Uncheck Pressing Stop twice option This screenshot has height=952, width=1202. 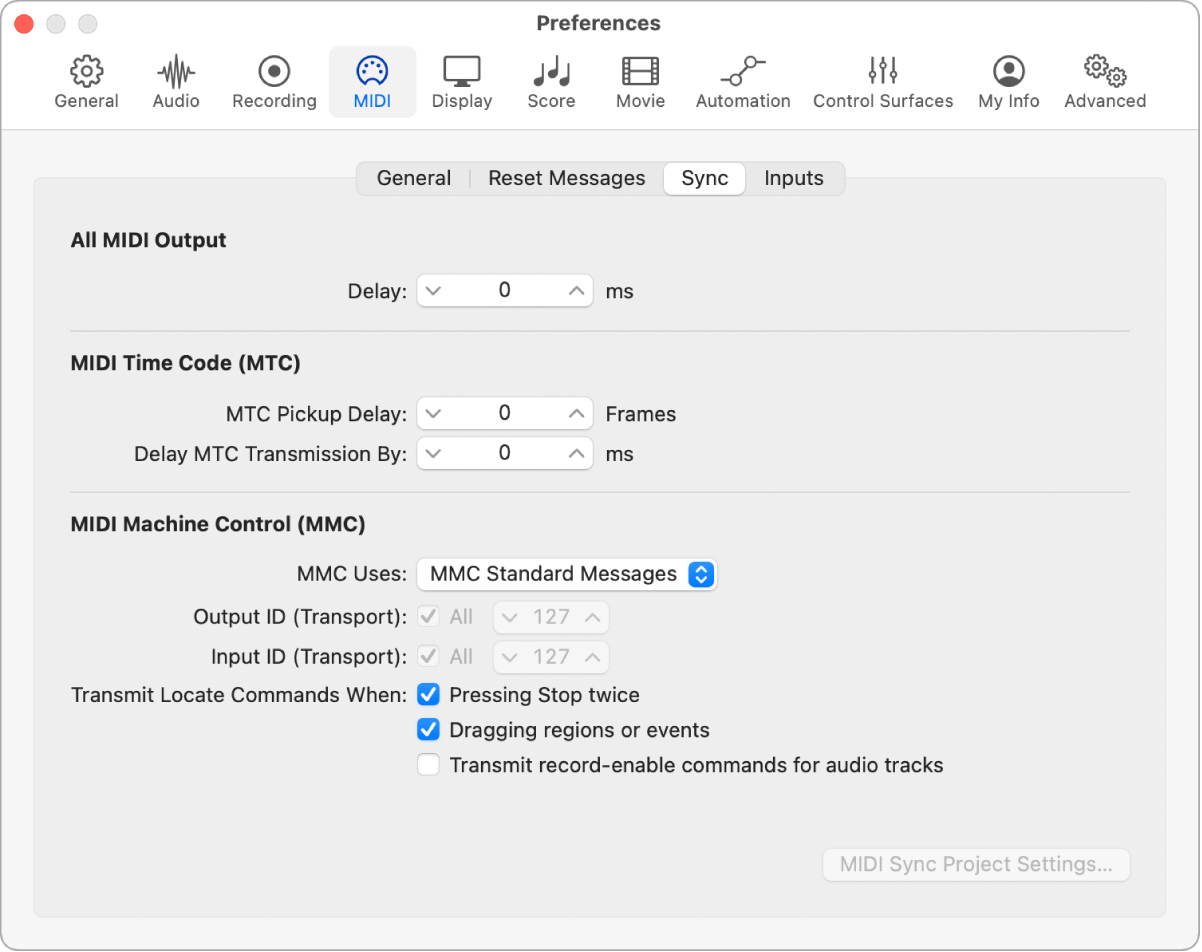[x=428, y=695]
